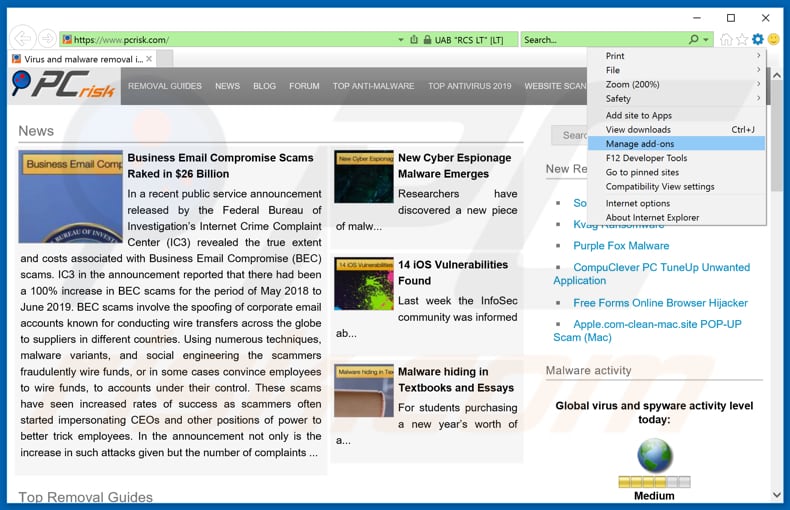Expand search provider dropdown arrow
The width and height of the screenshot is (790, 510).
[x=706, y=39]
